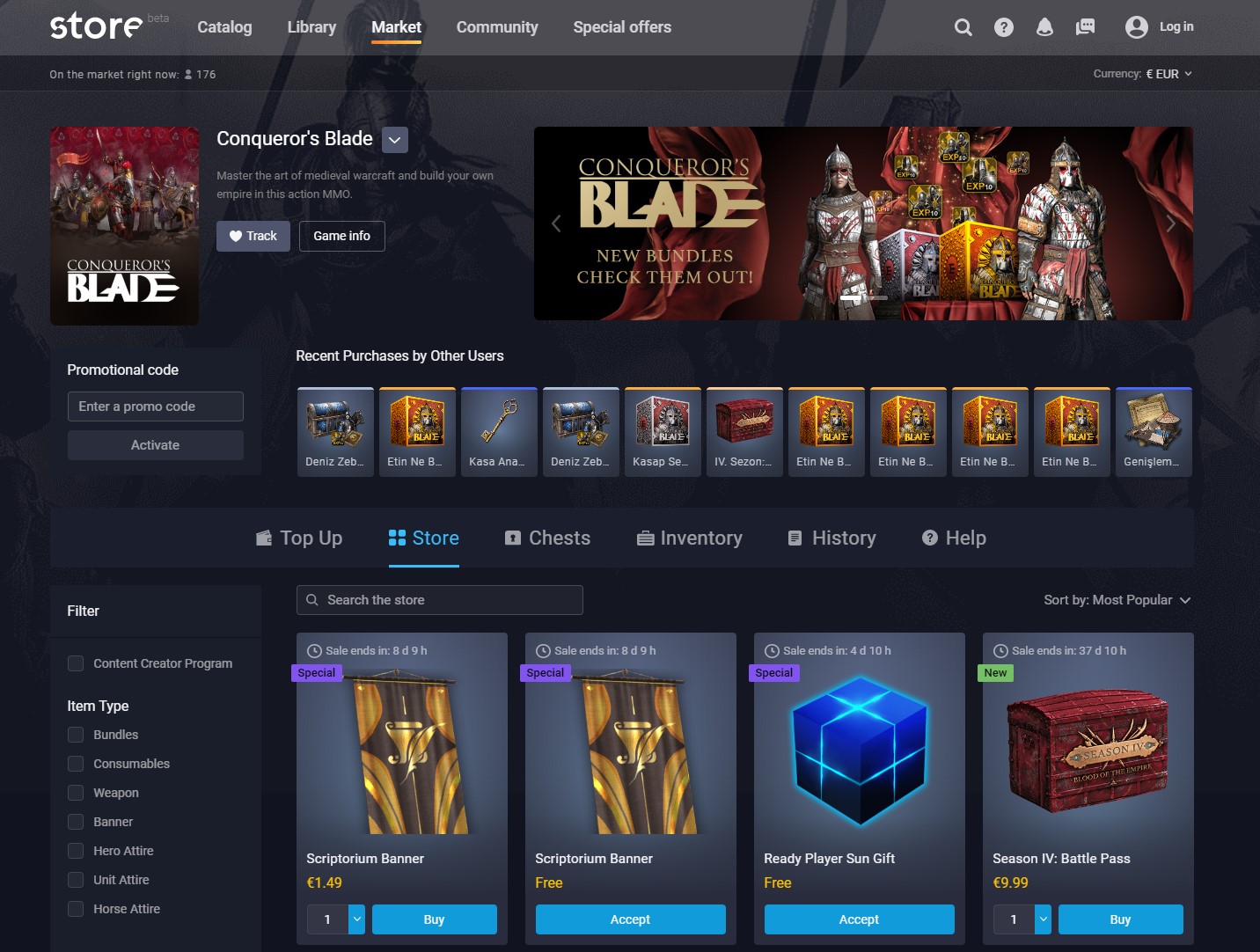Switch to the History tab
Screen dimensions: 1260x952
[832, 538]
